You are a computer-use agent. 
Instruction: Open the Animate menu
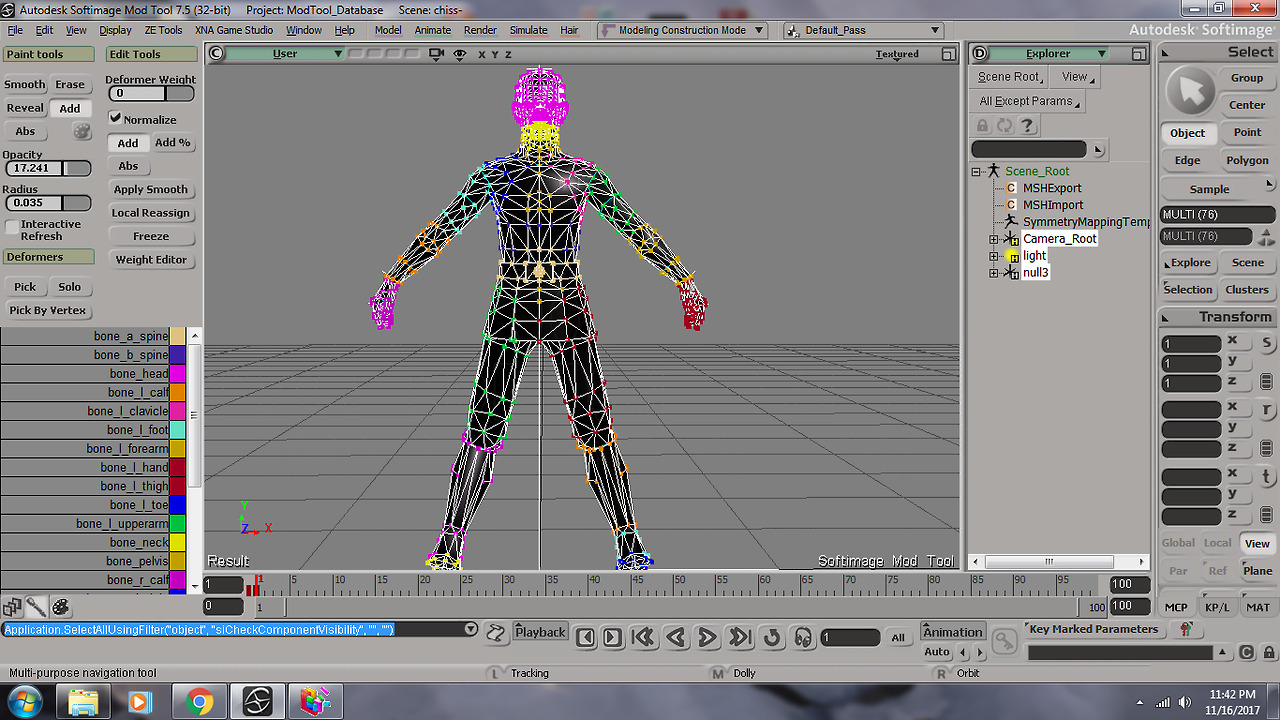[433, 30]
